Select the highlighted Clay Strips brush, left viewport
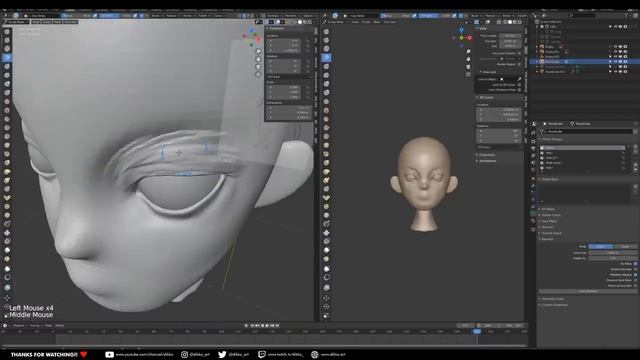Viewport: 640px width, 360px height. (7, 58)
